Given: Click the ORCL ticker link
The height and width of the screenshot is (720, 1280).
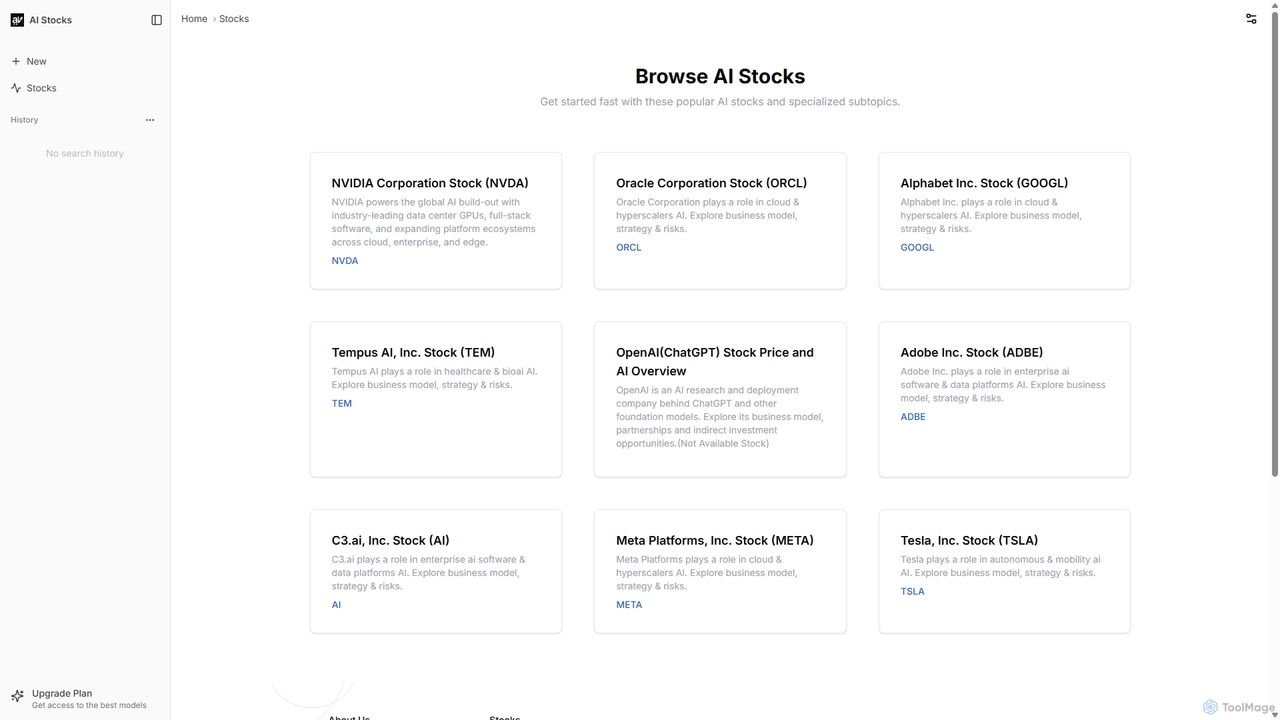Looking at the screenshot, I should tap(629, 248).
